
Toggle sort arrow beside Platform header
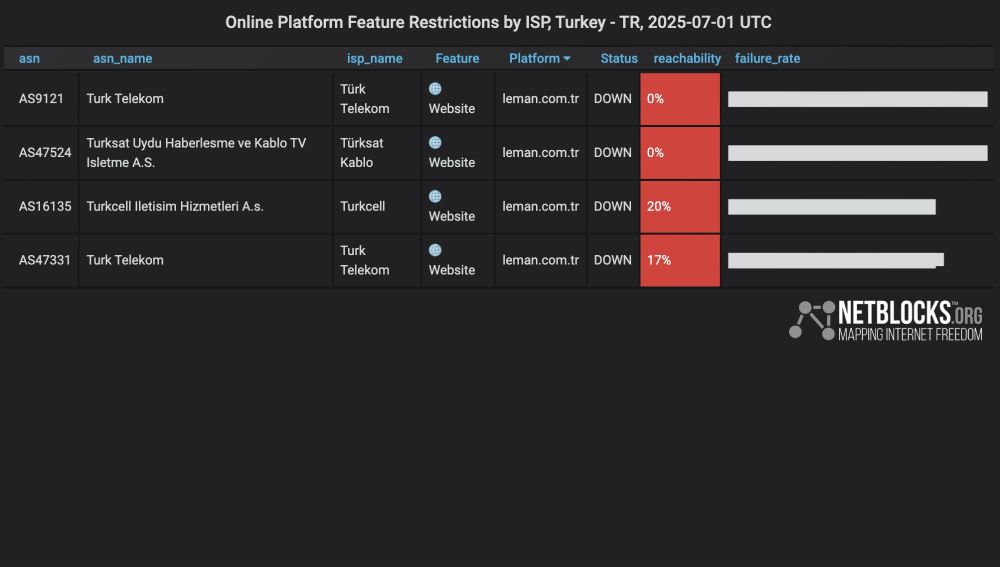pos(567,59)
